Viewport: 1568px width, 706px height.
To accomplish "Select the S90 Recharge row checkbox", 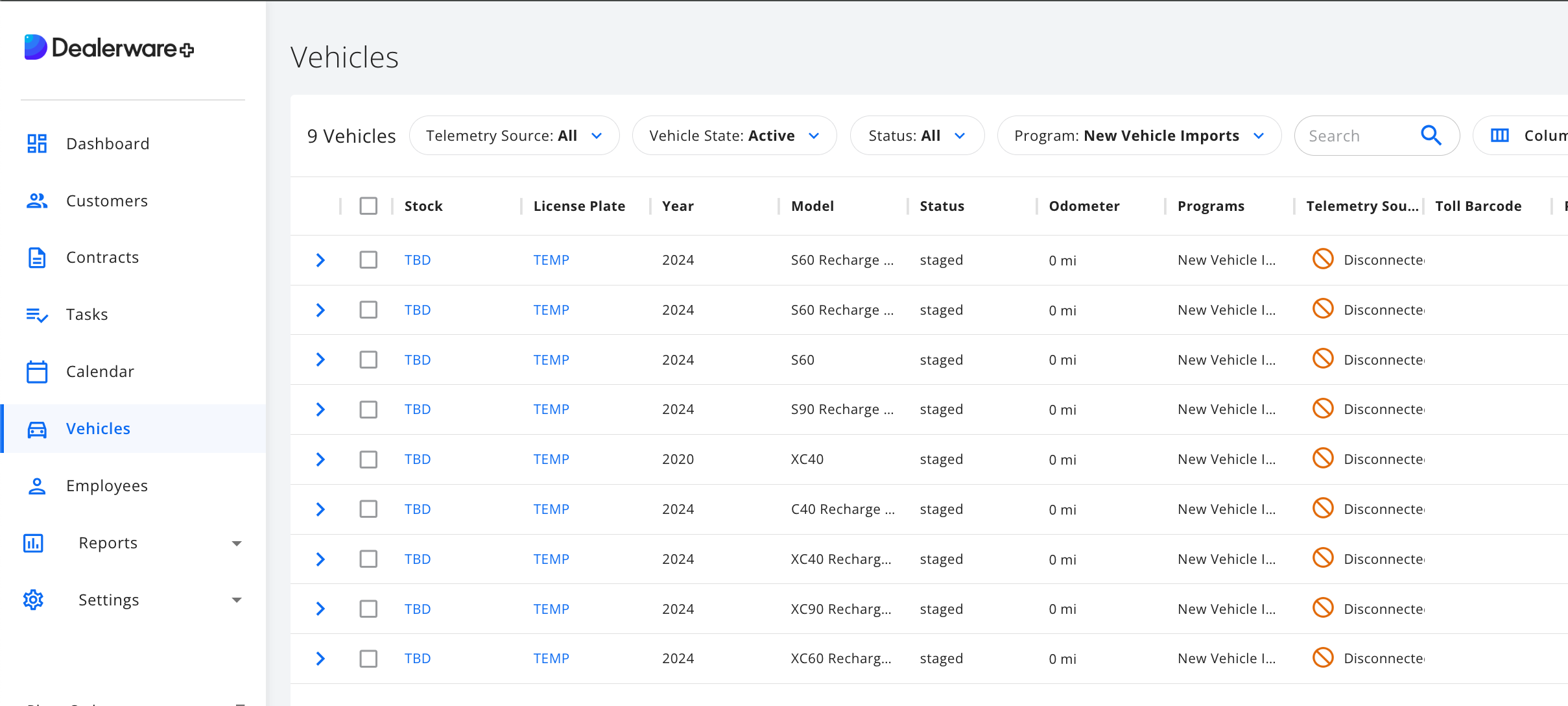I will click(368, 409).
